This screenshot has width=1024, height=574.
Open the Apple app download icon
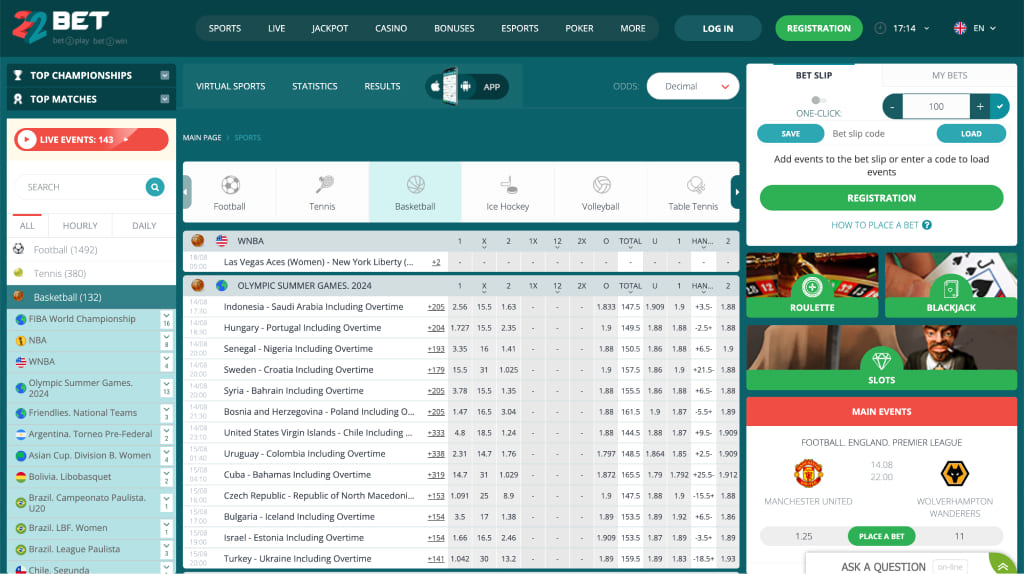(435, 86)
